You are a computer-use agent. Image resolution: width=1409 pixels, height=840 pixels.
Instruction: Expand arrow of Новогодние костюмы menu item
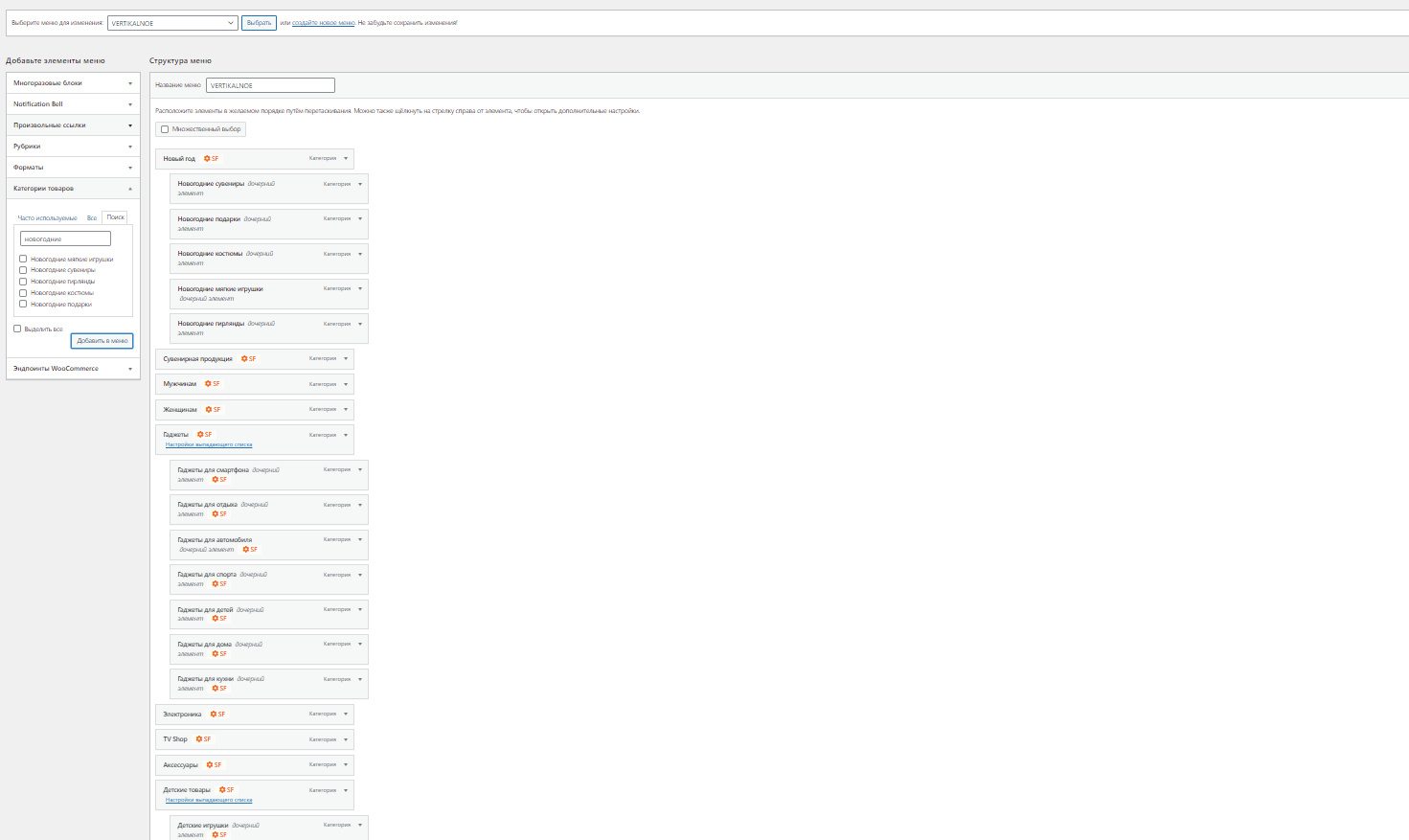(x=360, y=254)
